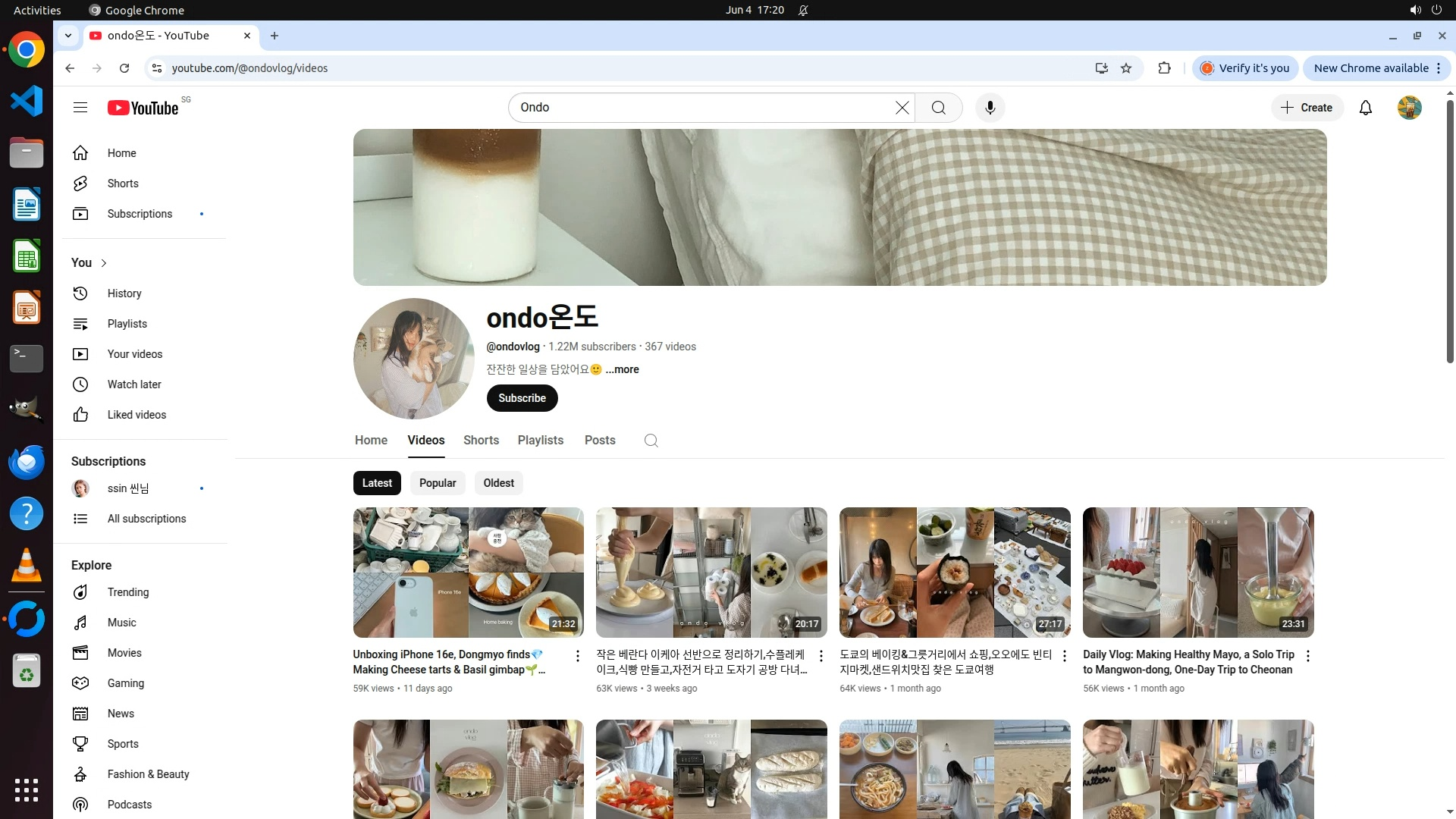Select the Oldest sort chip
The width and height of the screenshot is (1456, 819).
(x=498, y=483)
